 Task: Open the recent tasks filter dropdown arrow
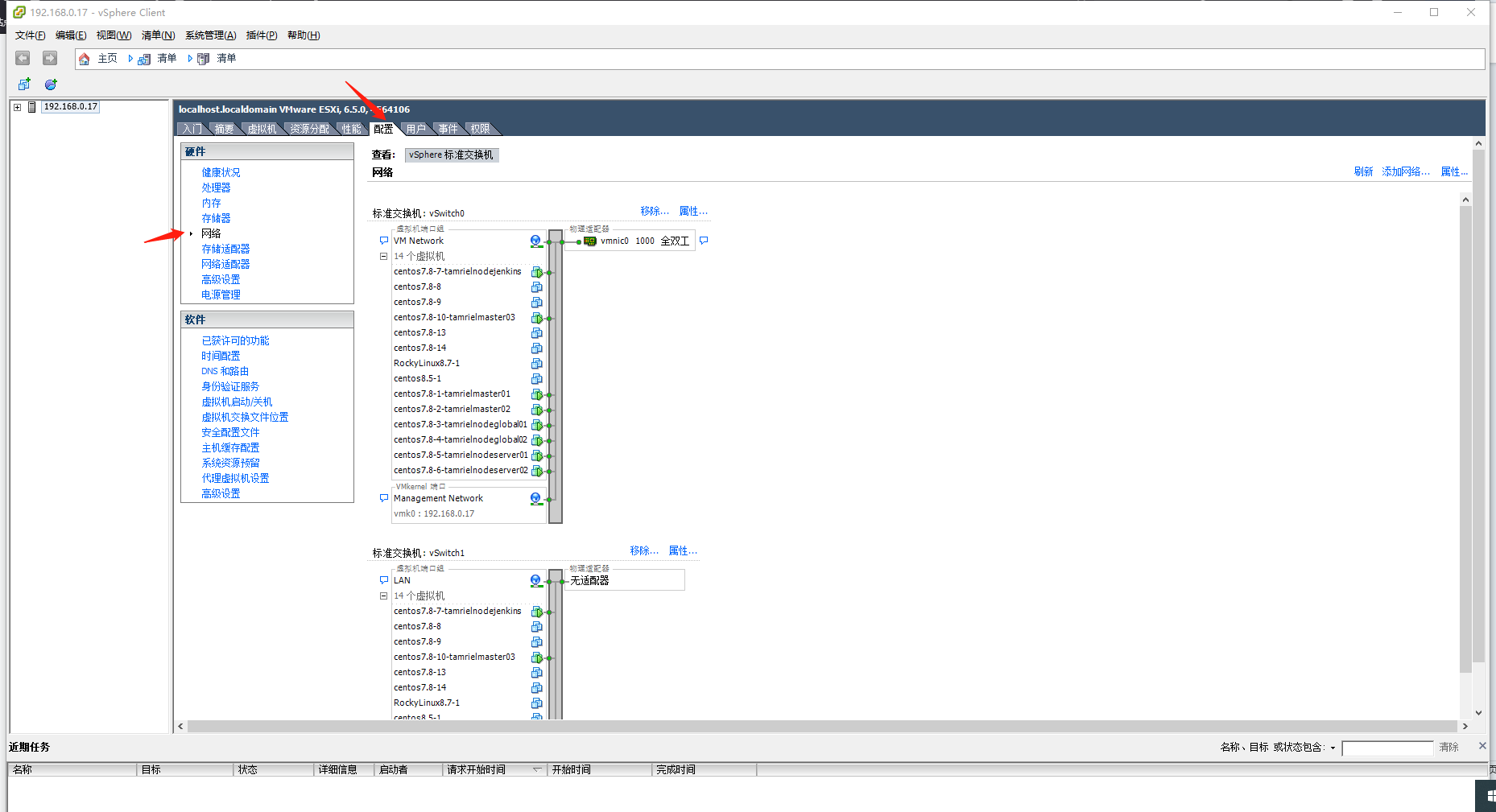click(x=1333, y=748)
